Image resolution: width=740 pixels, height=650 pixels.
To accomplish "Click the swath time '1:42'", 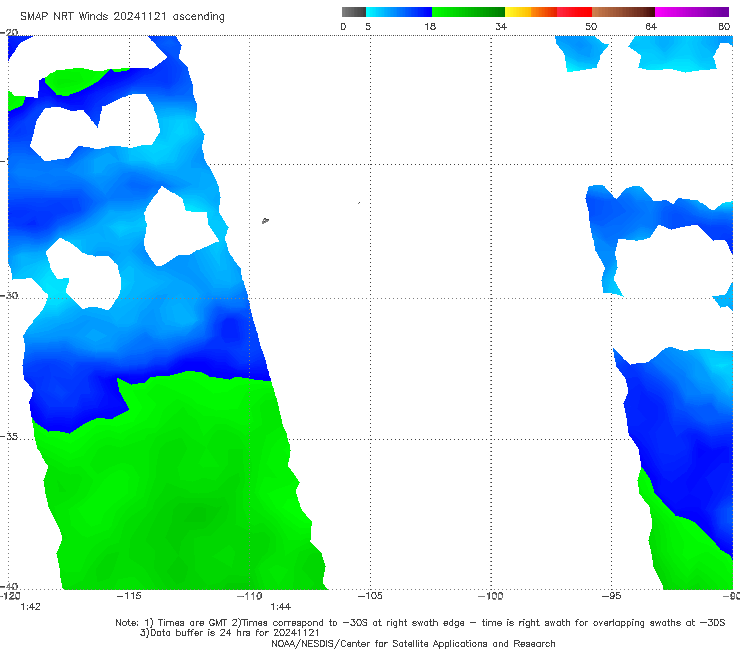I will pos(30,607).
